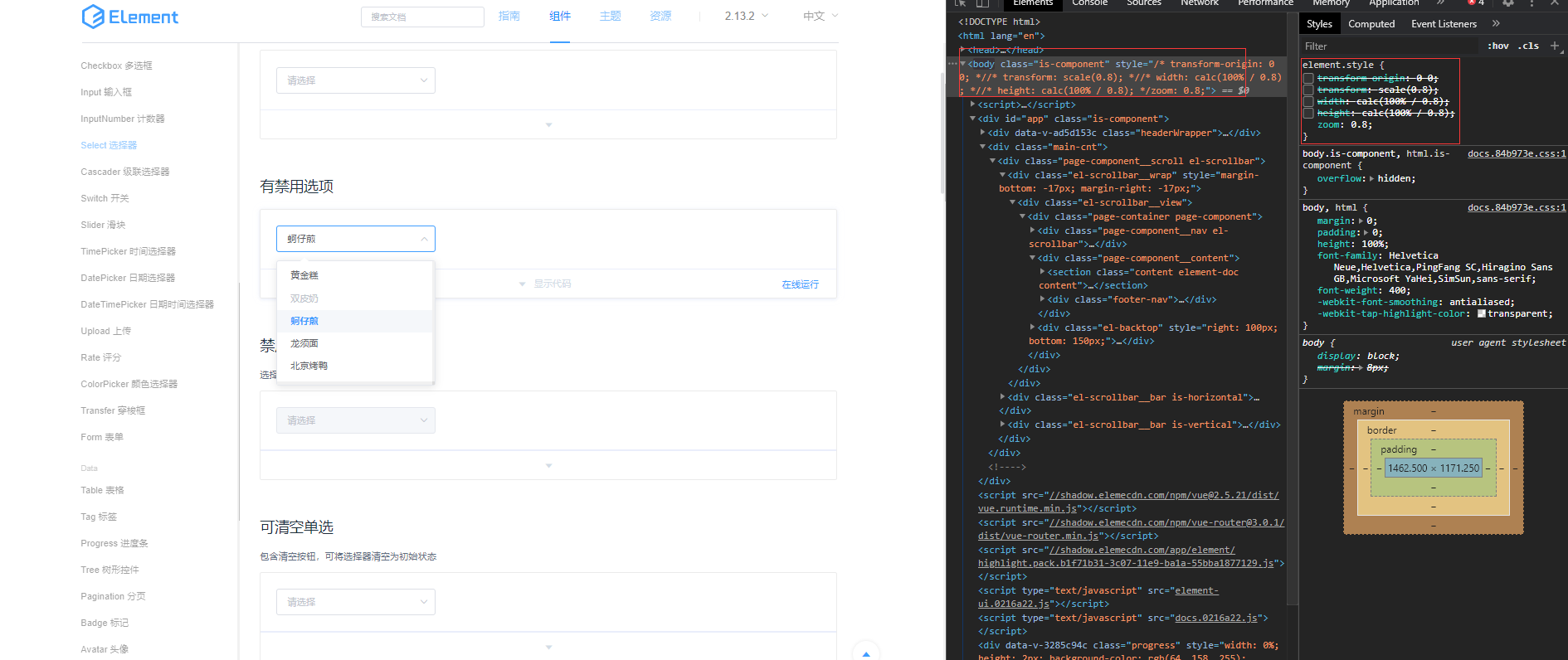Select the 组件 nav item
Image resolution: width=1568 pixels, height=660 pixels.
(560, 16)
